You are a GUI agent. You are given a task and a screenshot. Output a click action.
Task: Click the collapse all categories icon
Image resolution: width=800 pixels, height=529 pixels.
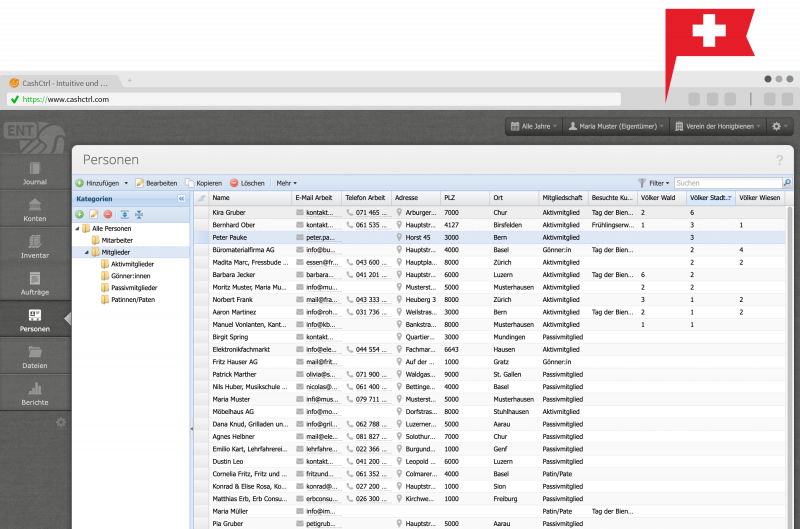139,214
